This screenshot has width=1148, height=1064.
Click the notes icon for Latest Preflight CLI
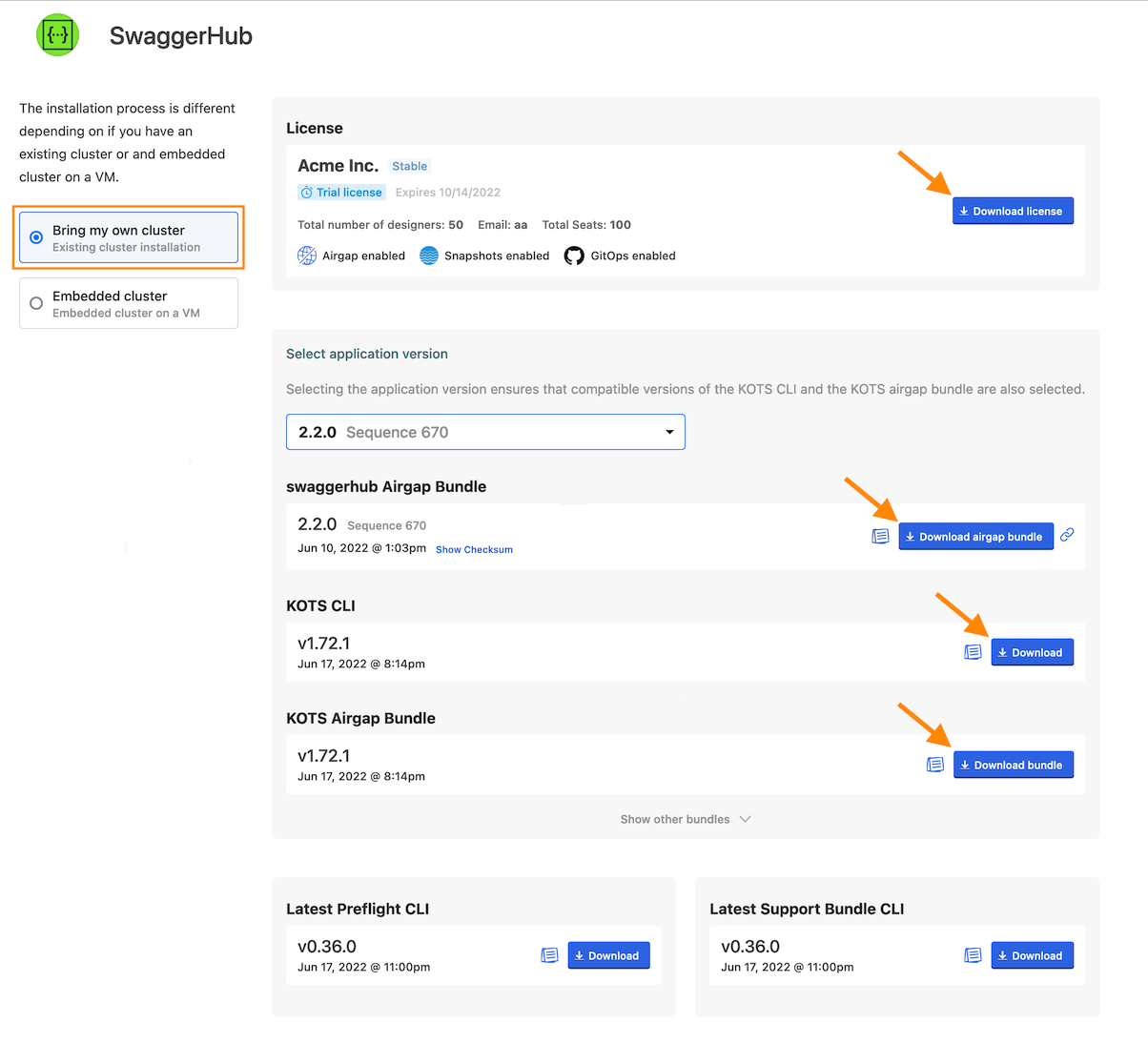coord(549,955)
